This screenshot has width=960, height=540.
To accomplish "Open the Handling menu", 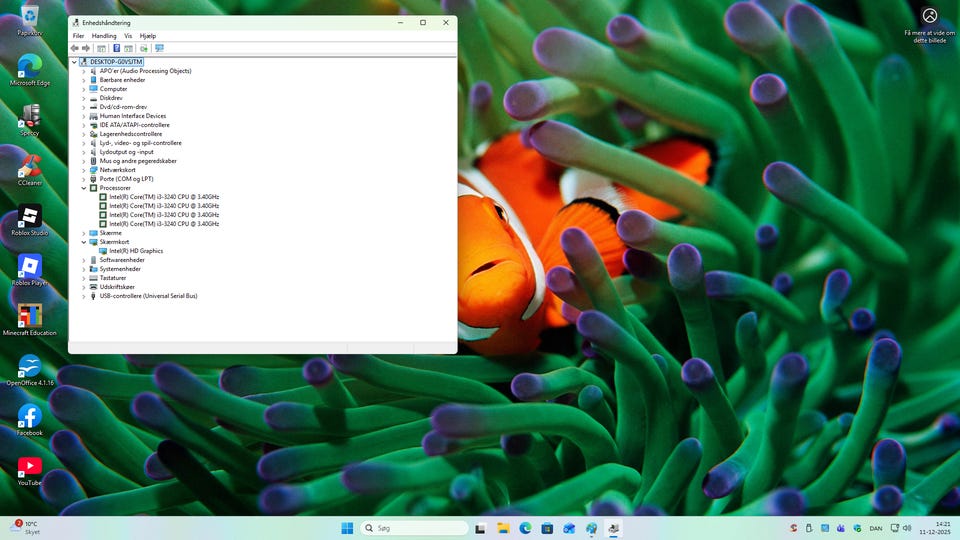I will 104,36.
